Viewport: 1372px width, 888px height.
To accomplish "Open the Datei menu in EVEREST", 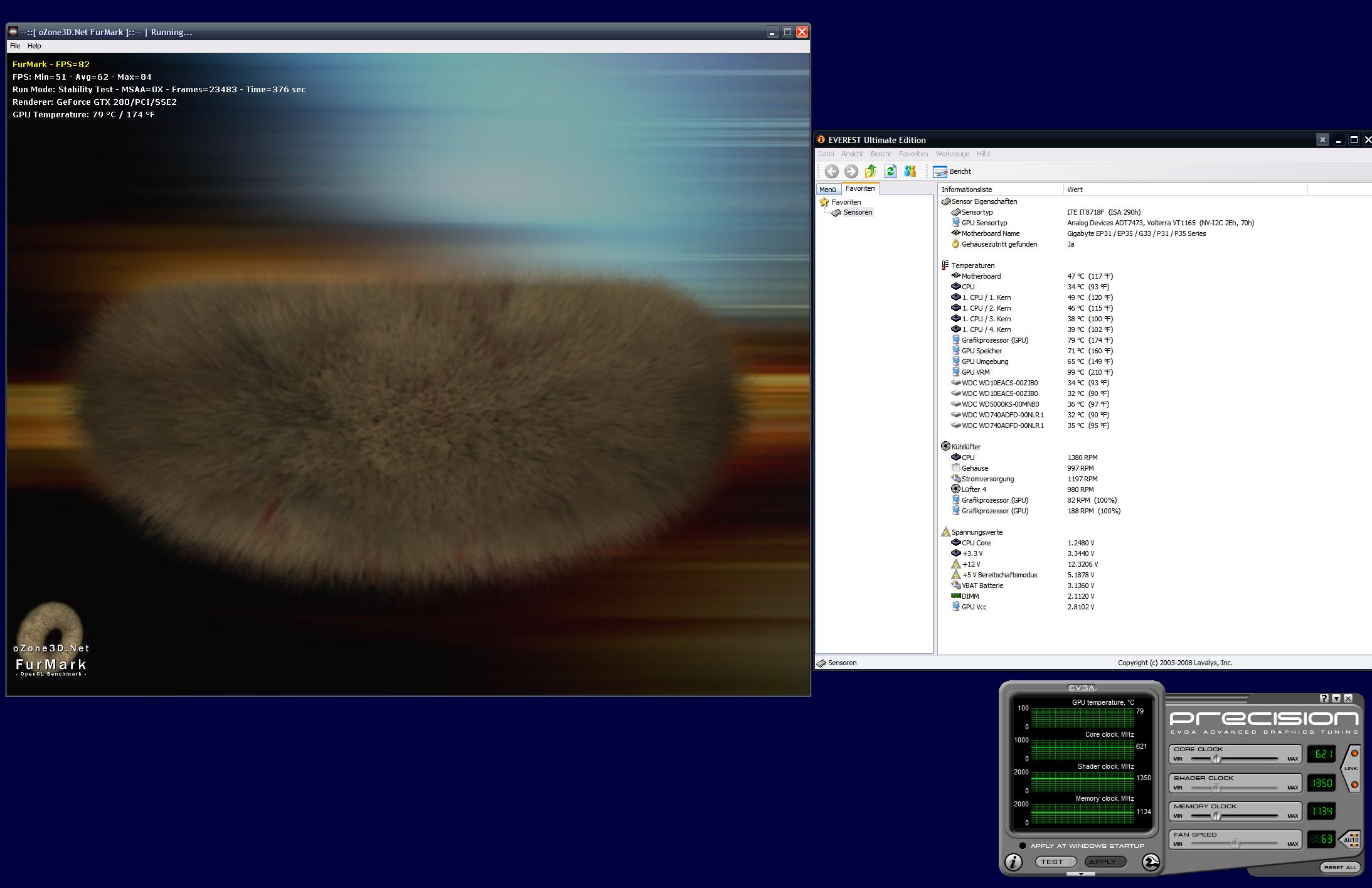I will [826, 154].
